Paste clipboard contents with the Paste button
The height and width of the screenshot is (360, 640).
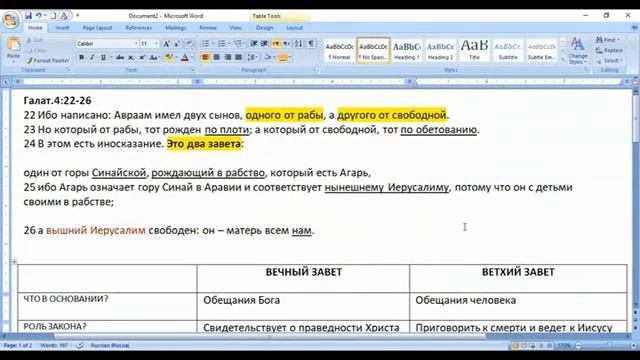point(13,49)
